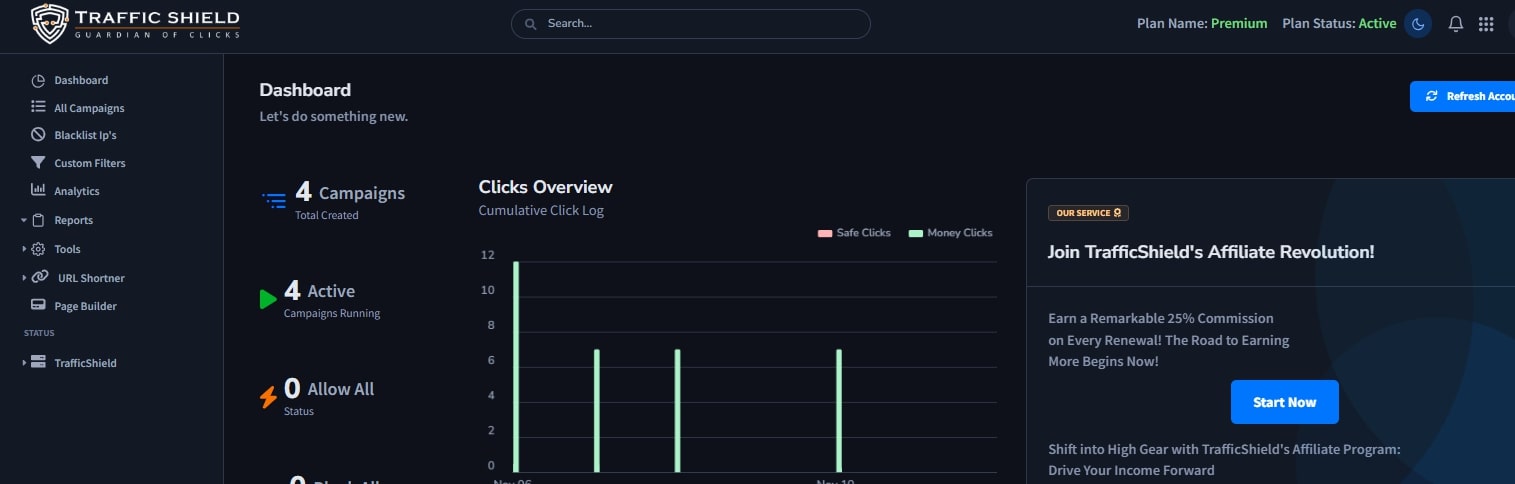Click the Tools gear icon

(38, 249)
